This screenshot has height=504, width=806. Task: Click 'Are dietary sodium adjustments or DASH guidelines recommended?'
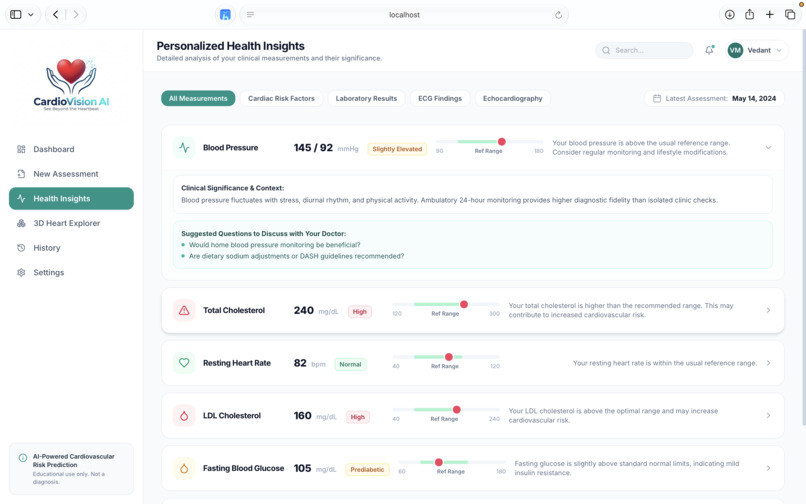click(x=297, y=256)
